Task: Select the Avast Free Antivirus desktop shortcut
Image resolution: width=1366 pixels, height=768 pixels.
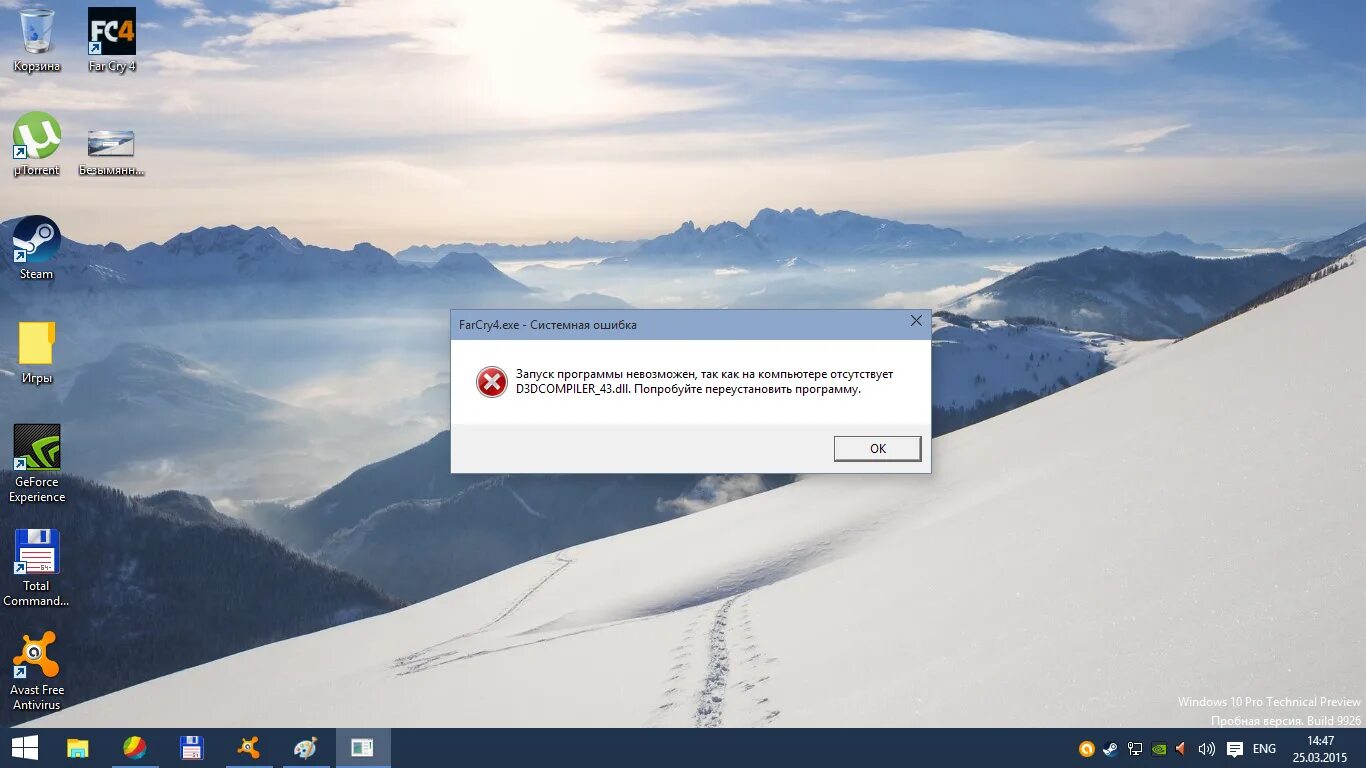Action: 37,671
